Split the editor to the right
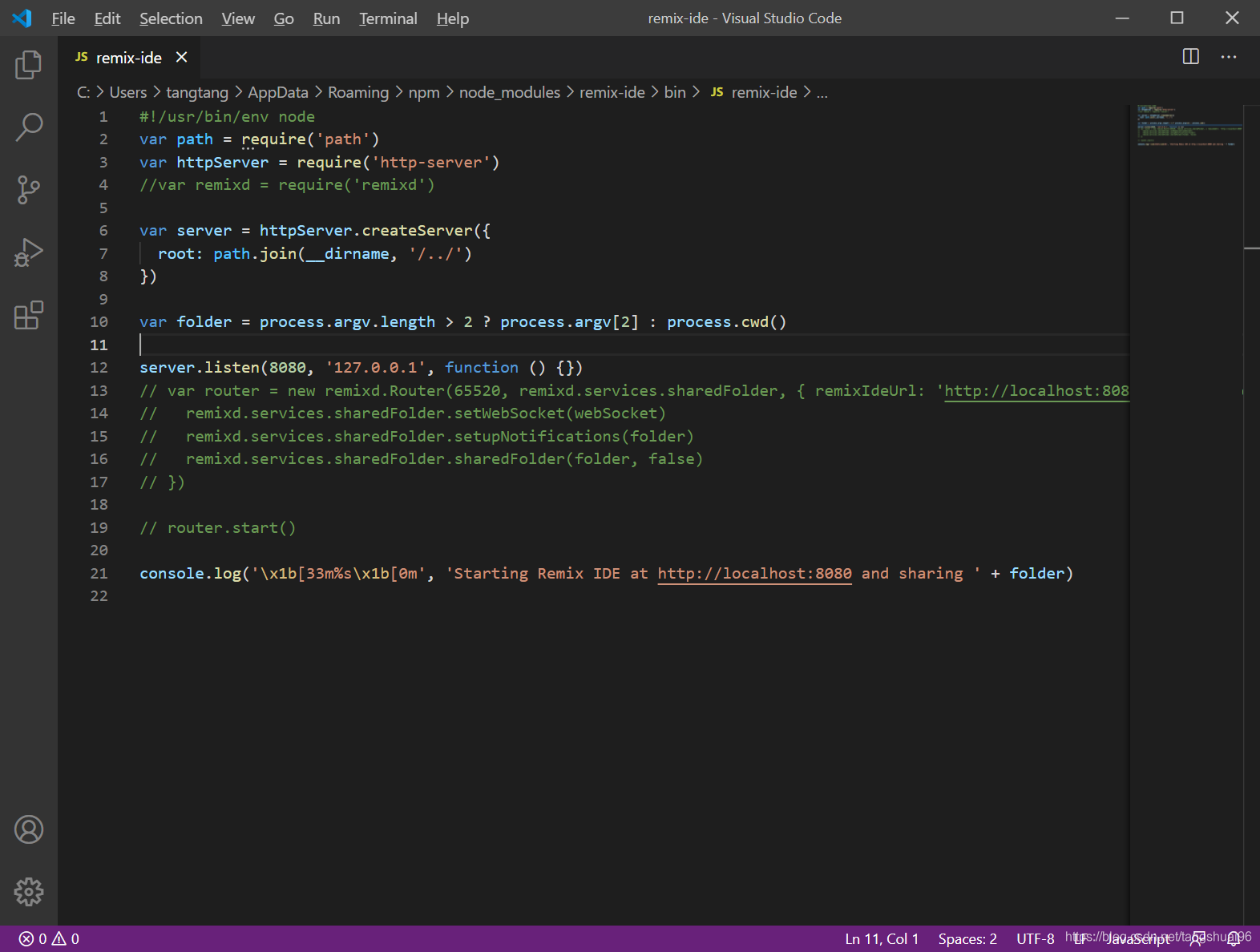The height and width of the screenshot is (952, 1260). 1191,57
